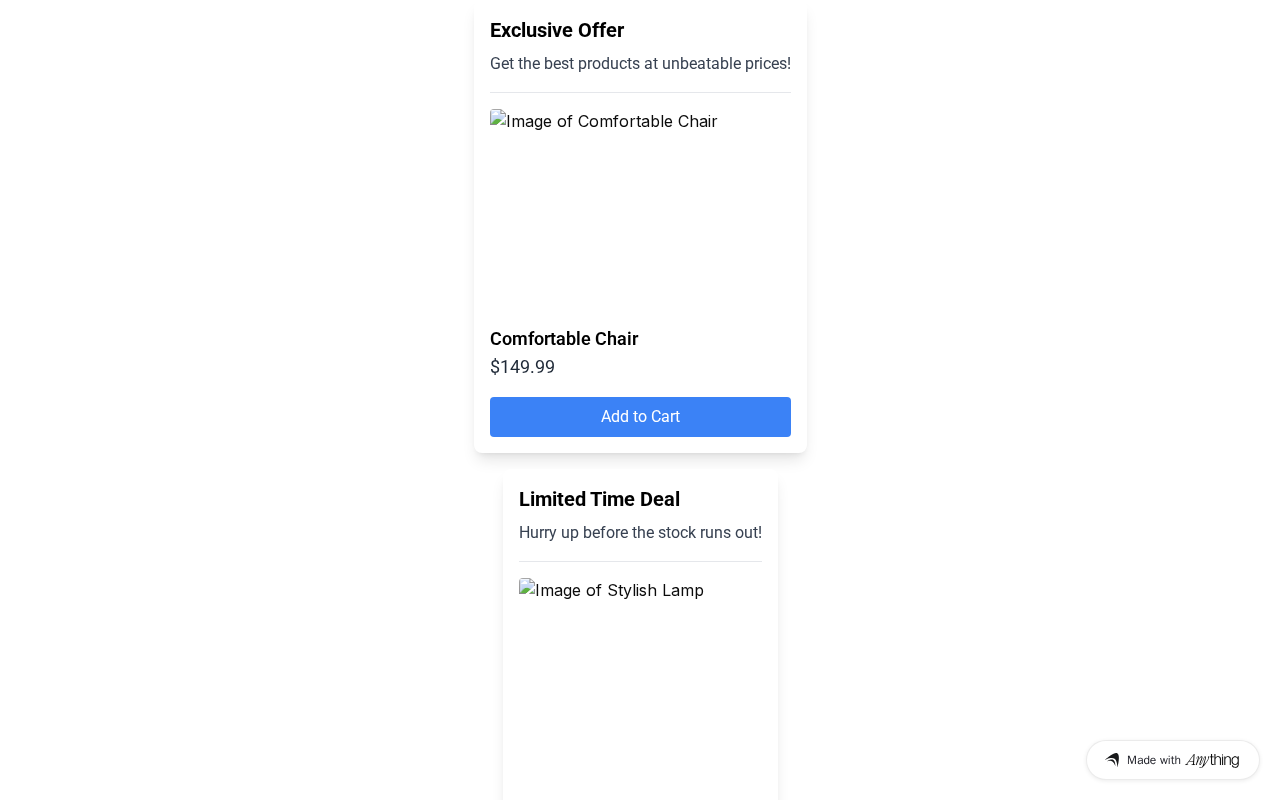The image size is (1280, 800).
Task: Click the word "unbeatable" in the offer description
Action: tap(698, 64)
